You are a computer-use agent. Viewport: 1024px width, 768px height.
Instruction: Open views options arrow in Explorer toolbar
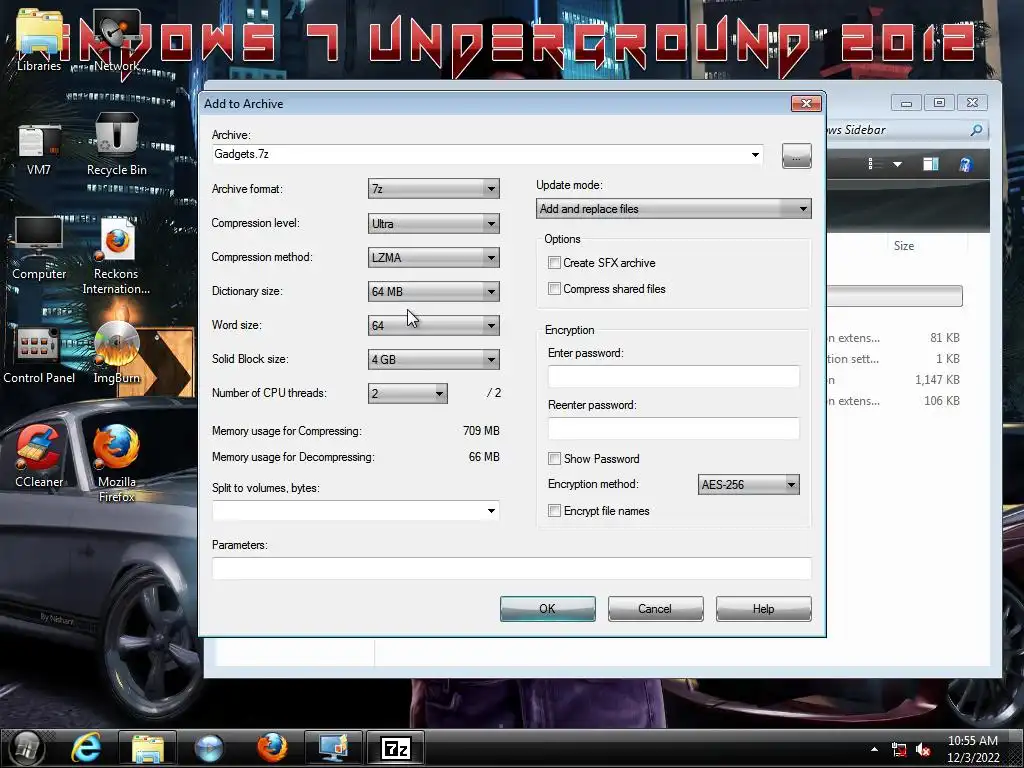coord(897,165)
